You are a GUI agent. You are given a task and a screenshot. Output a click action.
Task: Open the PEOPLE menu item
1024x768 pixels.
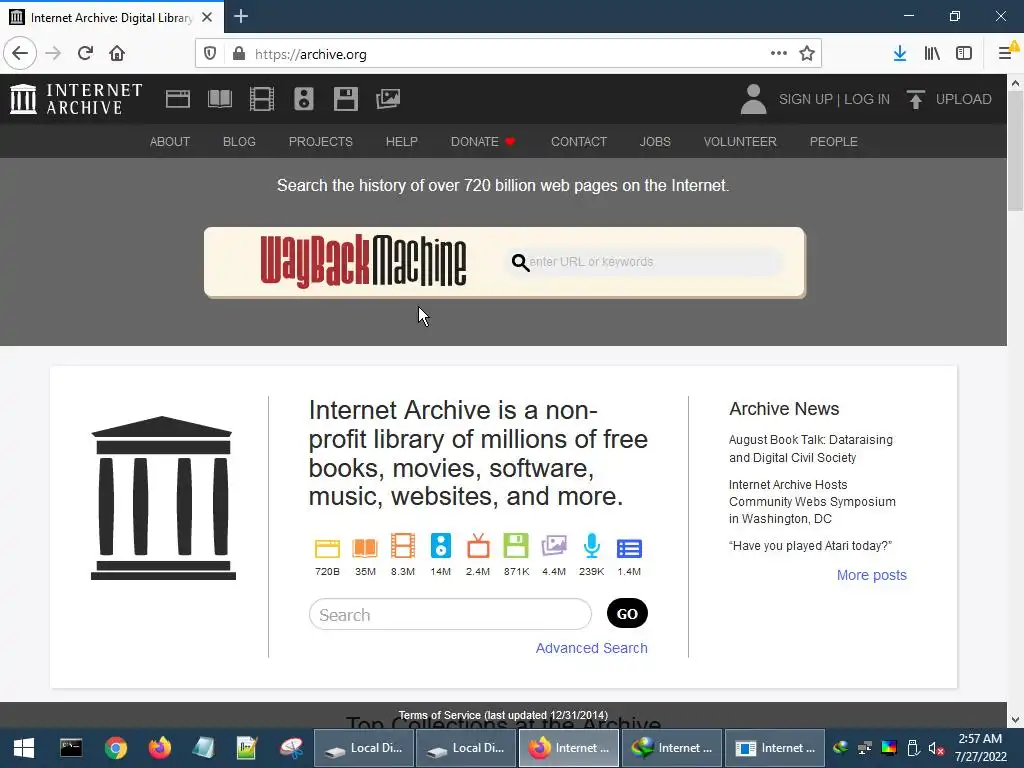(833, 142)
